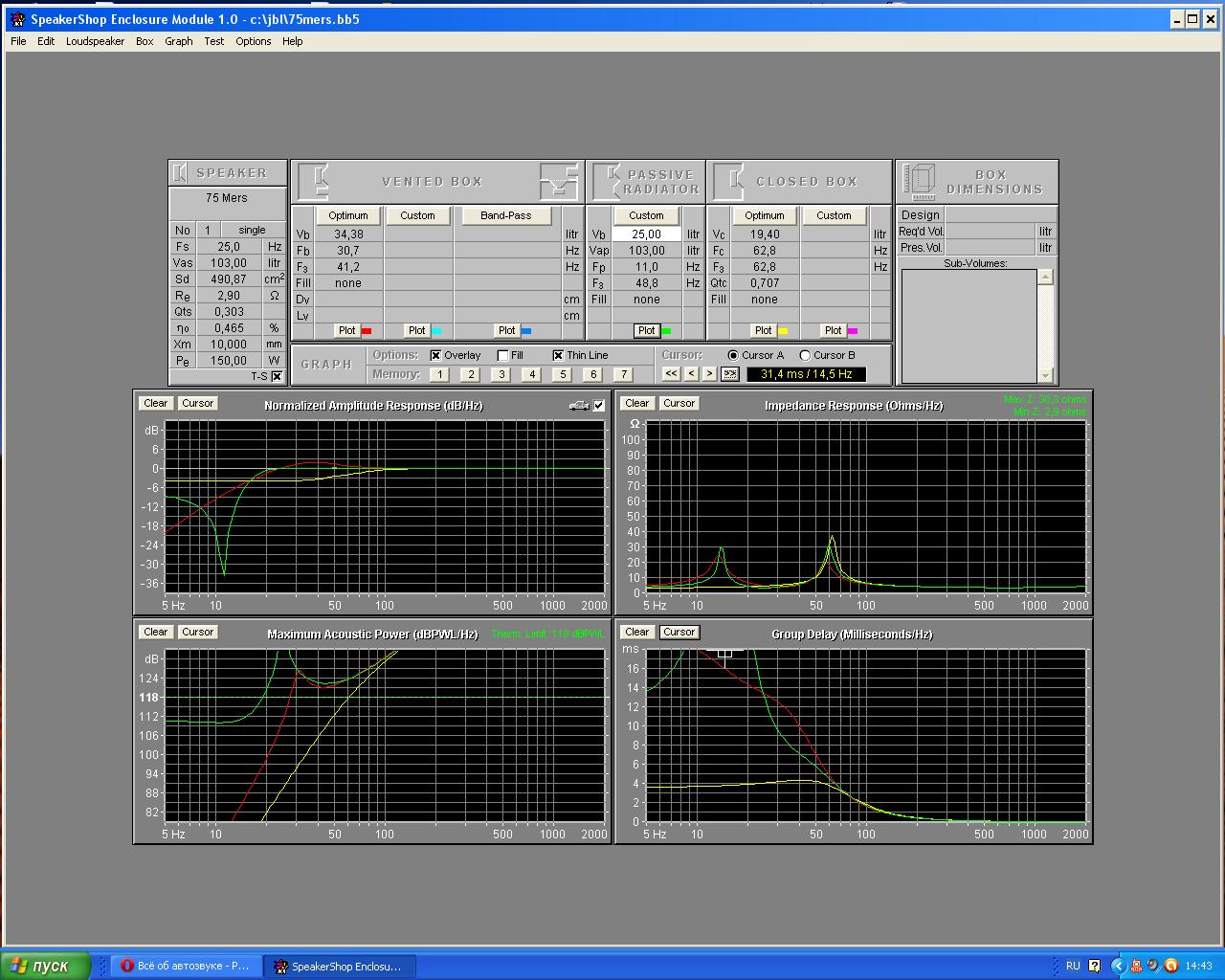Click the car icon on Amplitude Response graph
1225x980 pixels.
pos(579,406)
